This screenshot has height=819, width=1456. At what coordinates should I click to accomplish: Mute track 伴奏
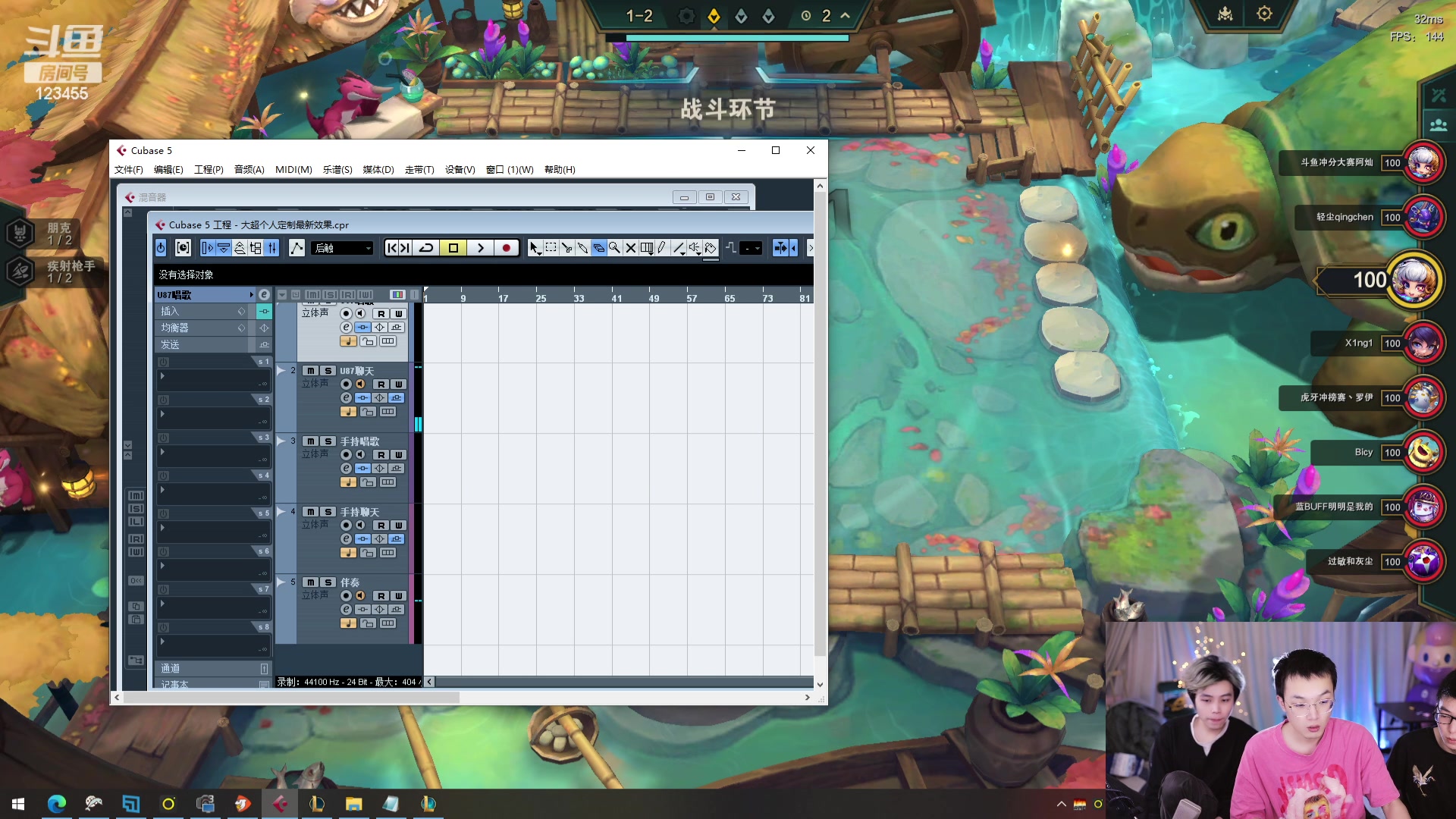(311, 582)
